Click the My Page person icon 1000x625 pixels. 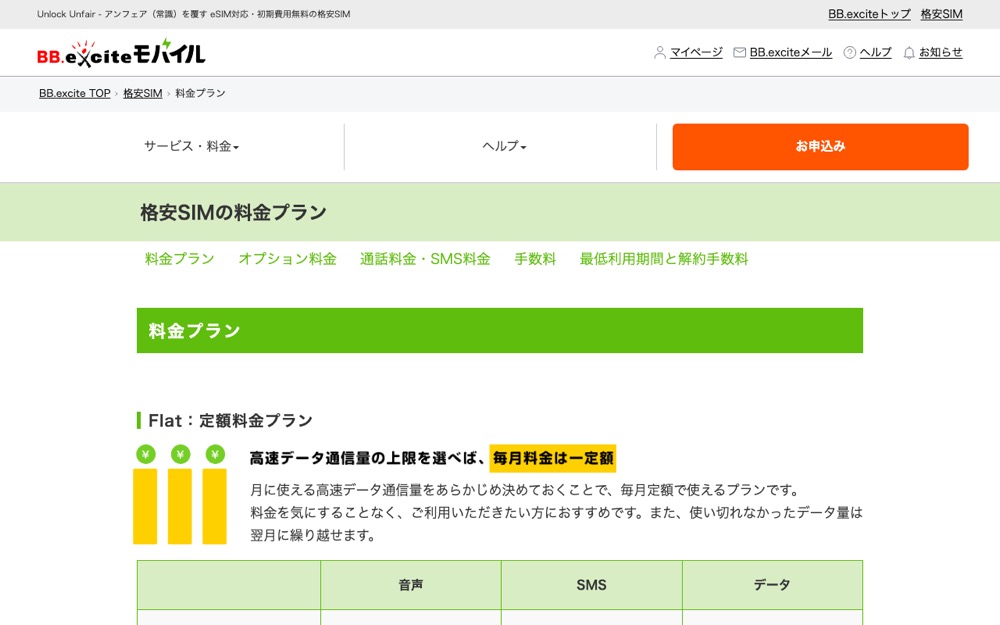point(659,52)
